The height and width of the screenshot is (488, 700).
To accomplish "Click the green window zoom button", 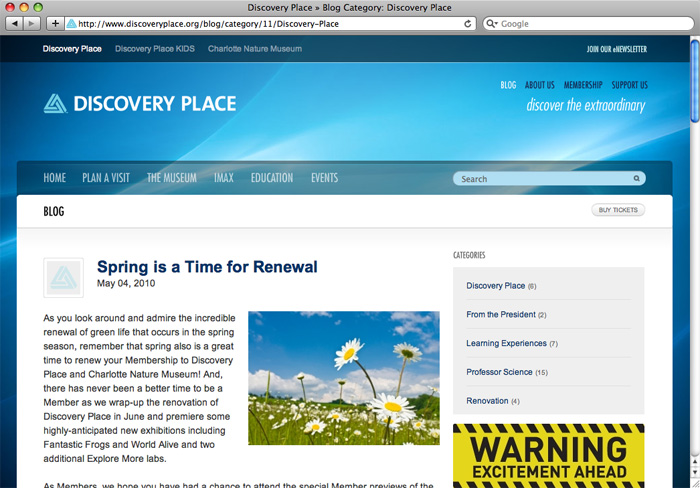I will [x=38, y=7].
